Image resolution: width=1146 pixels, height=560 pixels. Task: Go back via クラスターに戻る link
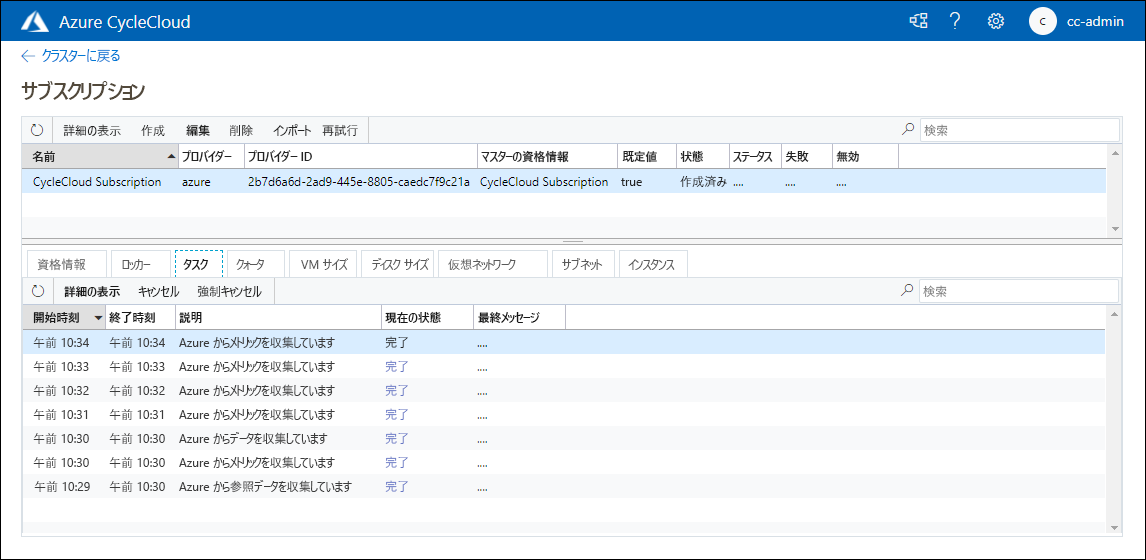(71, 56)
